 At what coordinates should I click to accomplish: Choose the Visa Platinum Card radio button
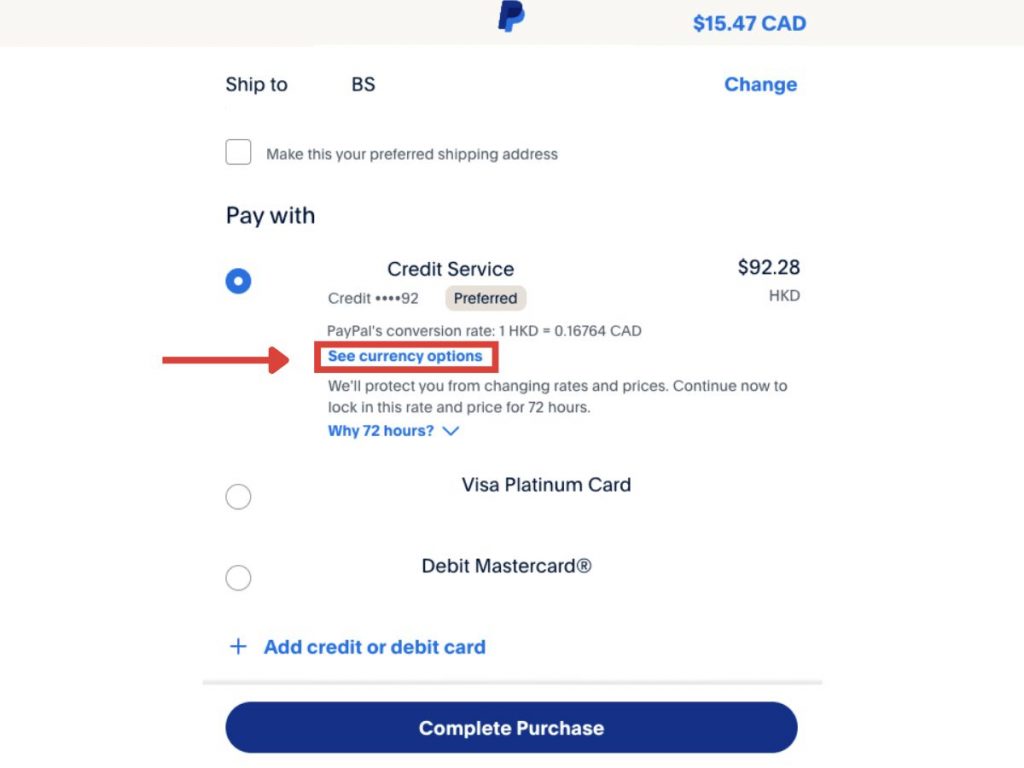[x=238, y=497]
